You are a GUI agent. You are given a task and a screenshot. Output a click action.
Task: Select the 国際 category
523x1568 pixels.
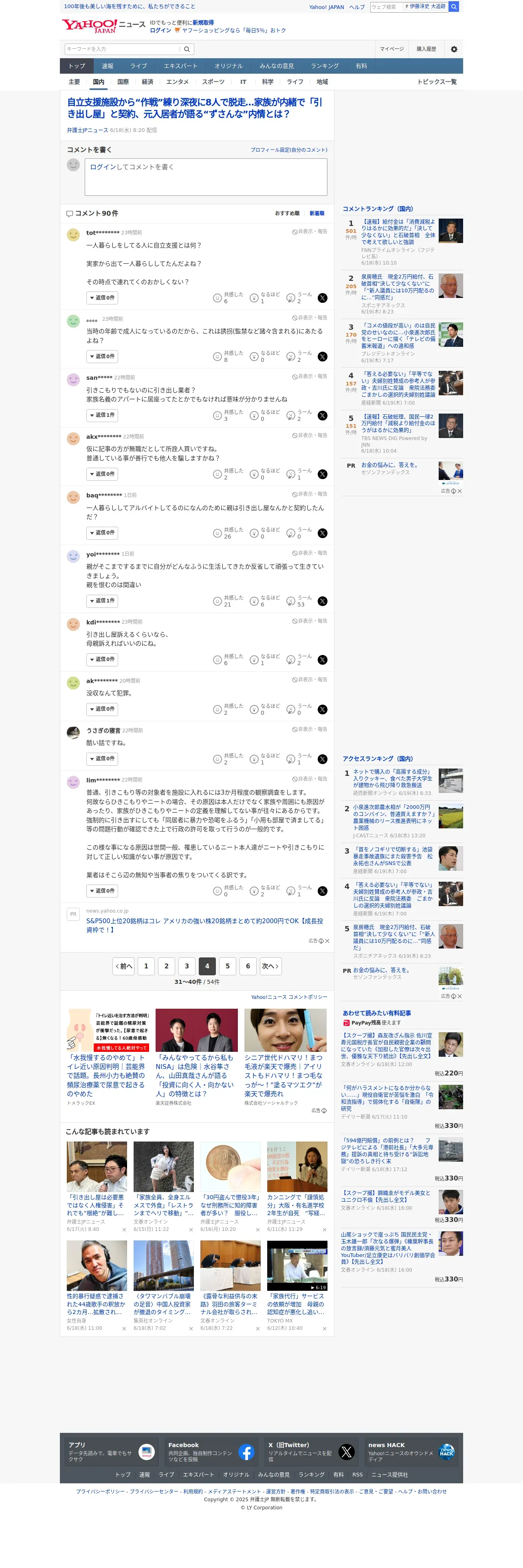pyautogui.click(x=123, y=82)
